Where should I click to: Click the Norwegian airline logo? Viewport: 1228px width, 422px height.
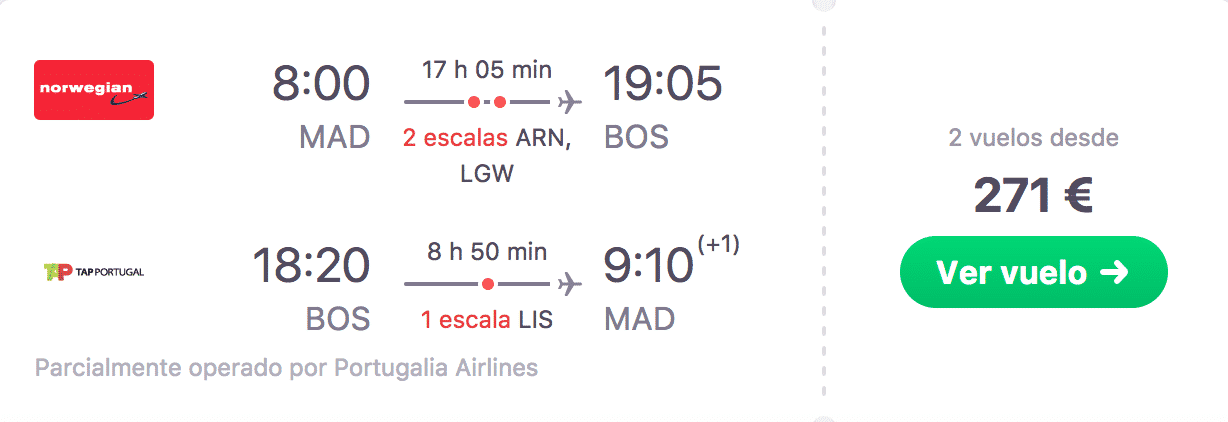tap(94, 90)
